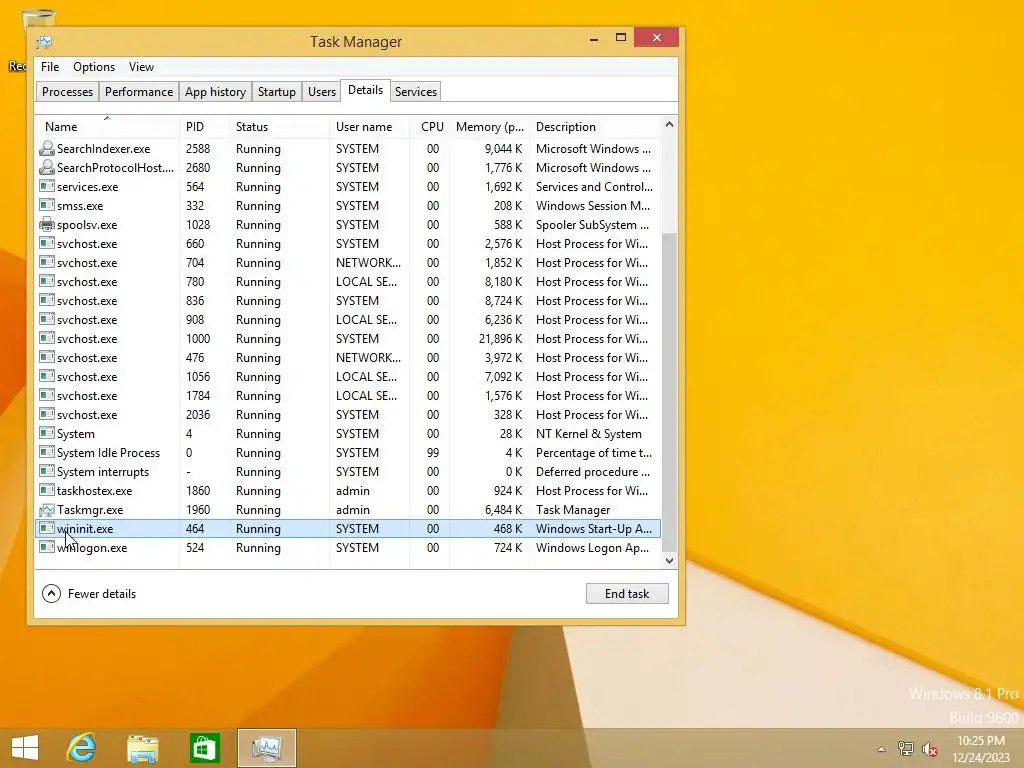The width and height of the screenshot is (1024, 768).
Task: Switch to the Processes tab
Action: pyautogui.click(x=67, y=91)
